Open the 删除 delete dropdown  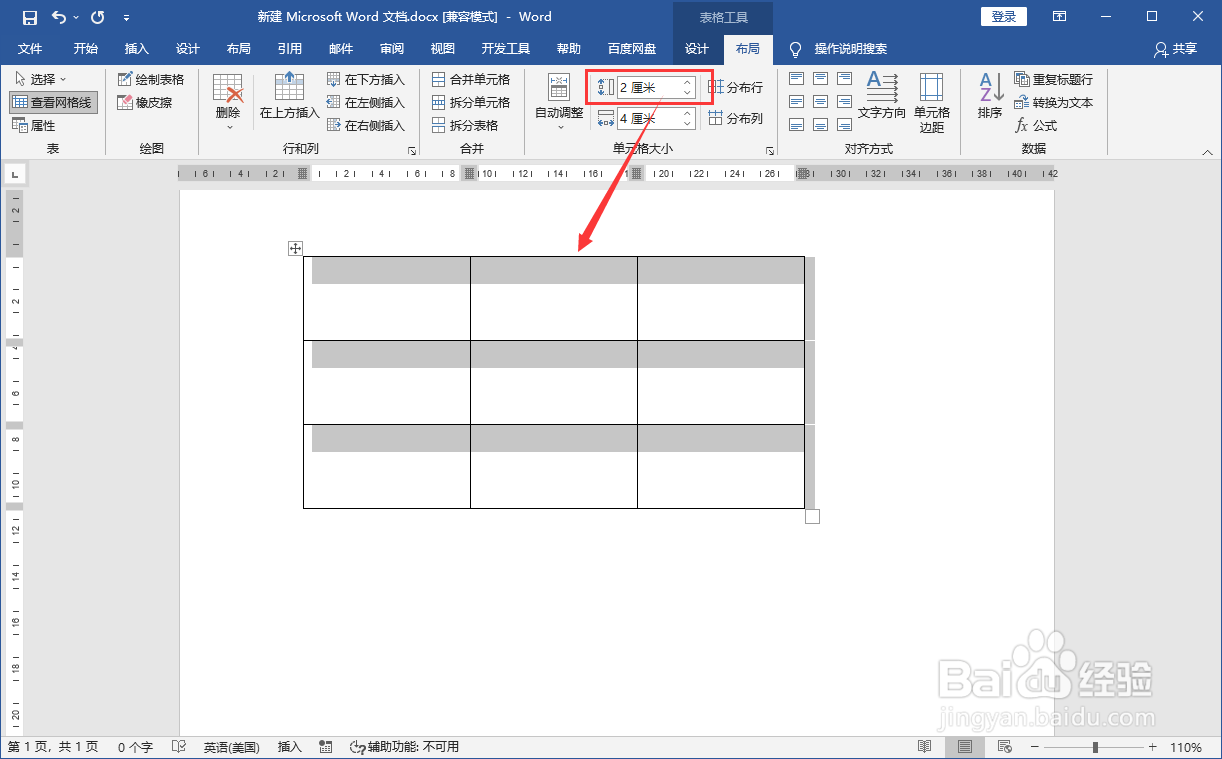[x=228, y=102]
